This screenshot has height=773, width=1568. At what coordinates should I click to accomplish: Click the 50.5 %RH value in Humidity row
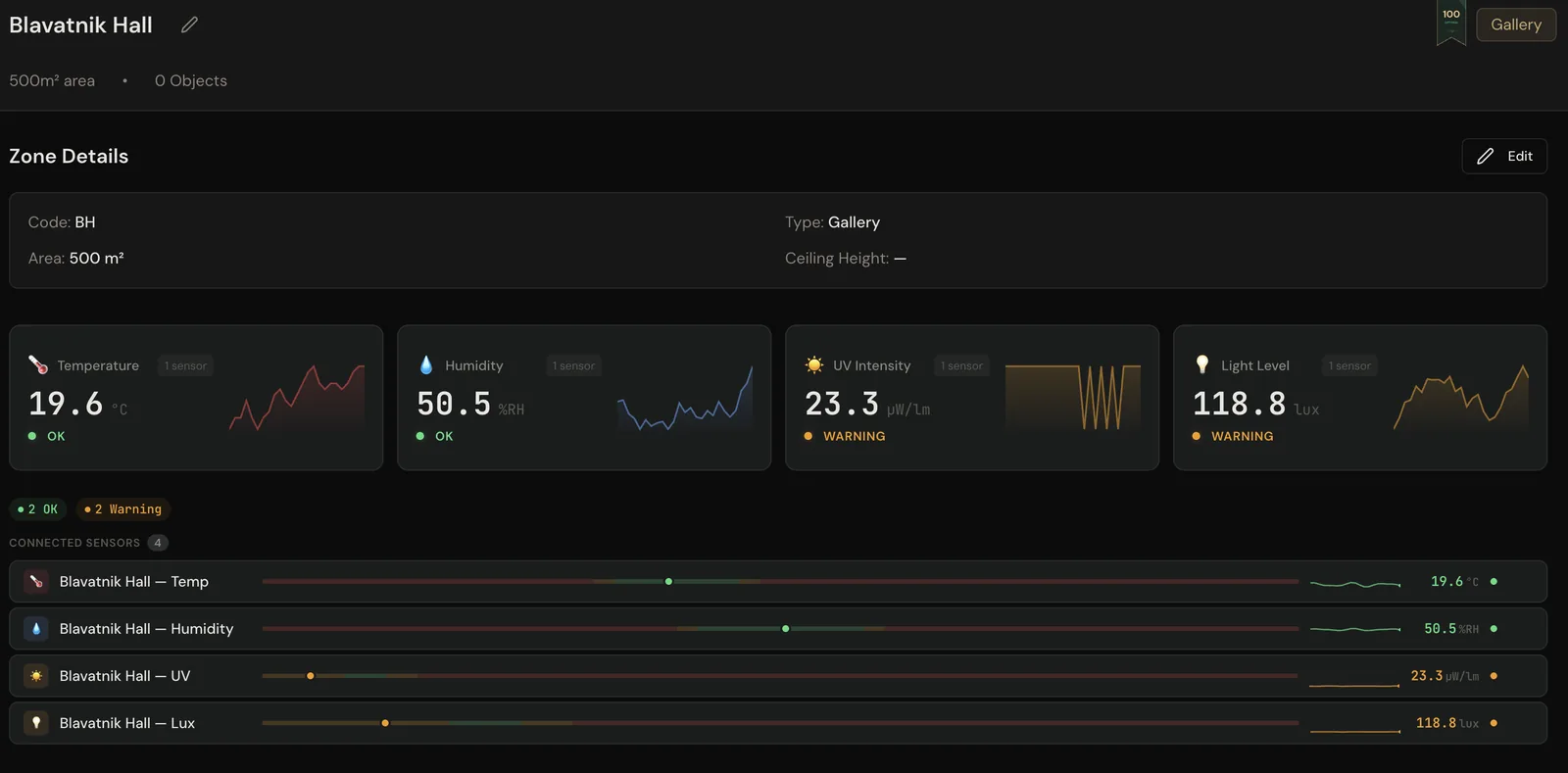(x=1451, y=629)
